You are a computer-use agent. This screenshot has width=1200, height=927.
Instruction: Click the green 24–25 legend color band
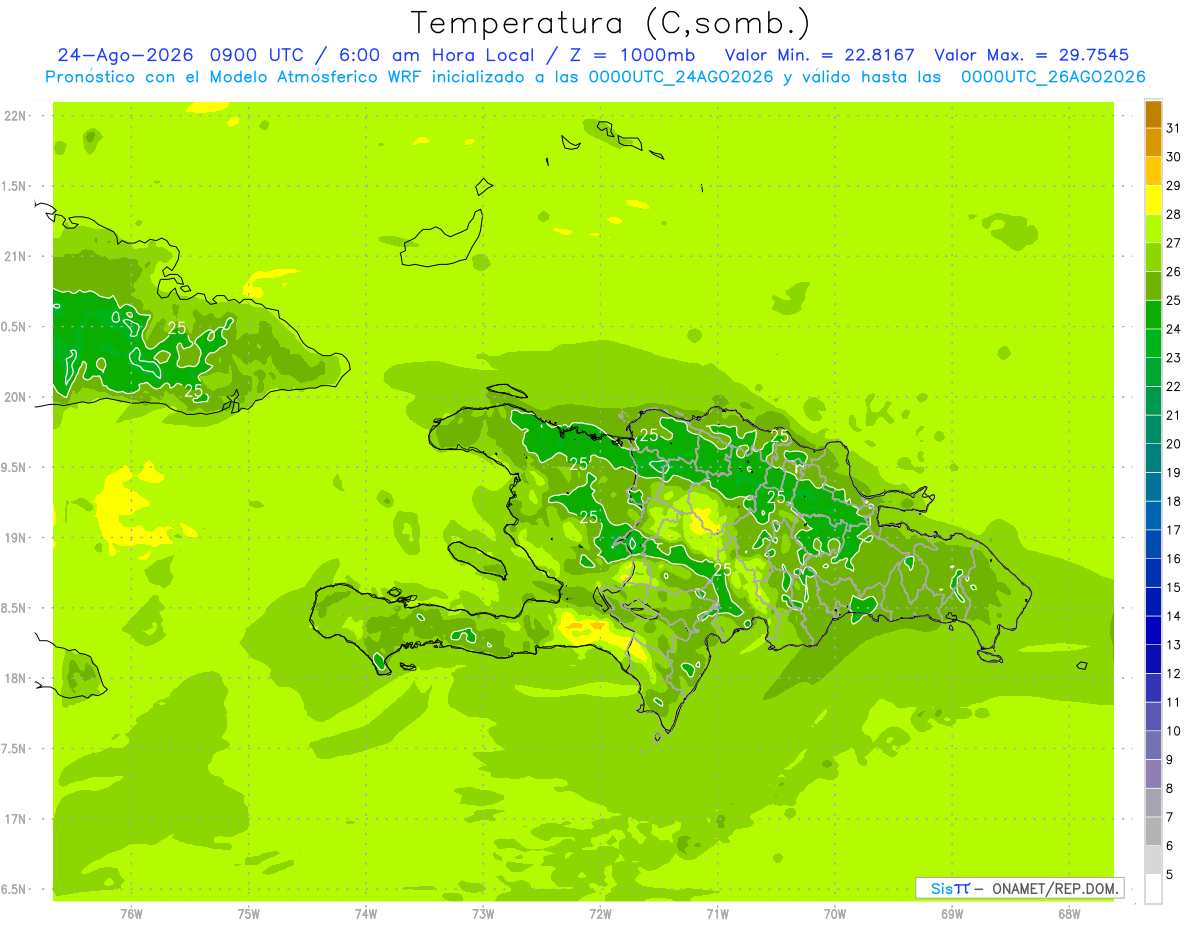(x=1153, y=314)
